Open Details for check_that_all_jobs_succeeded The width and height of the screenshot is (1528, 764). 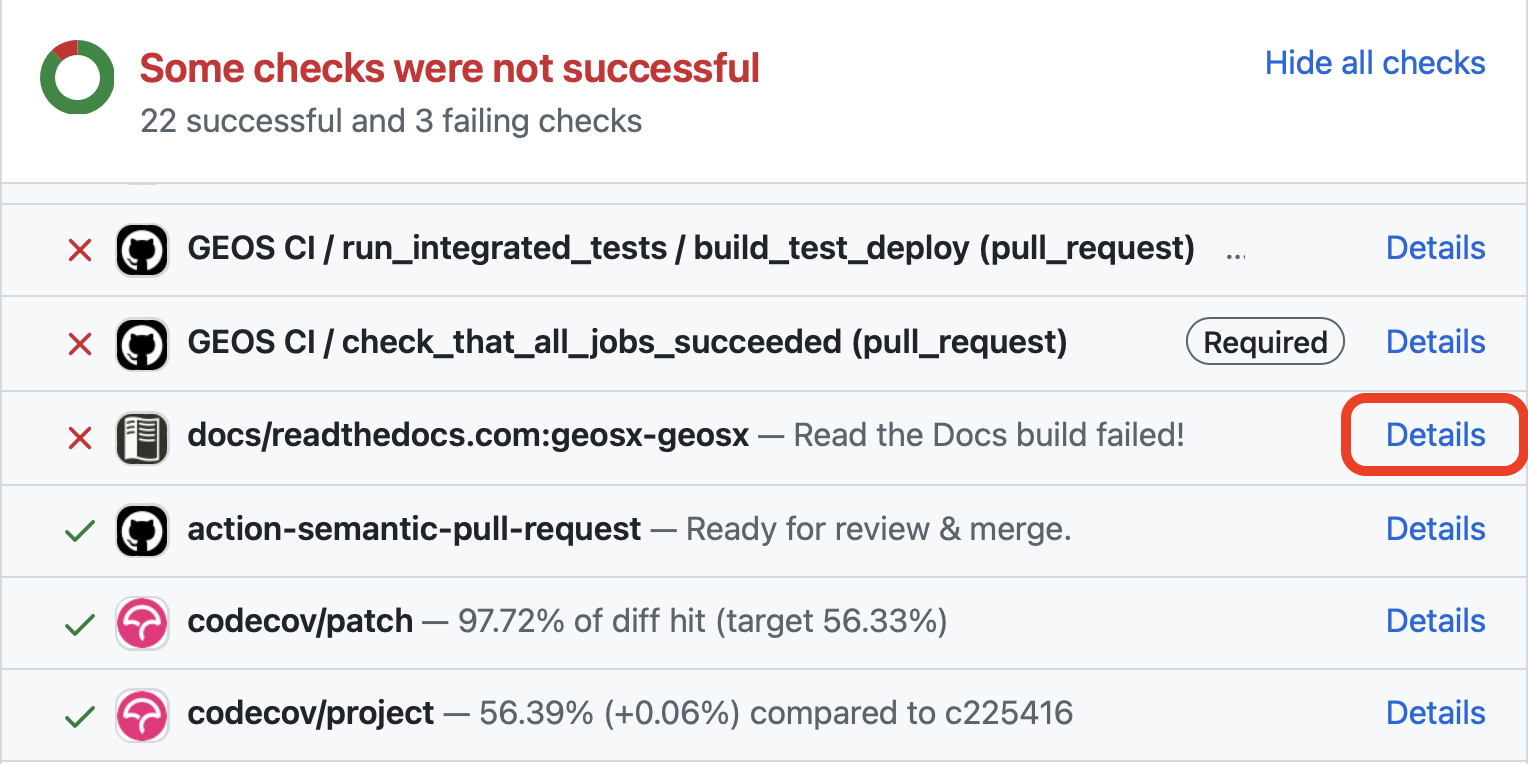click(1435, 342)
